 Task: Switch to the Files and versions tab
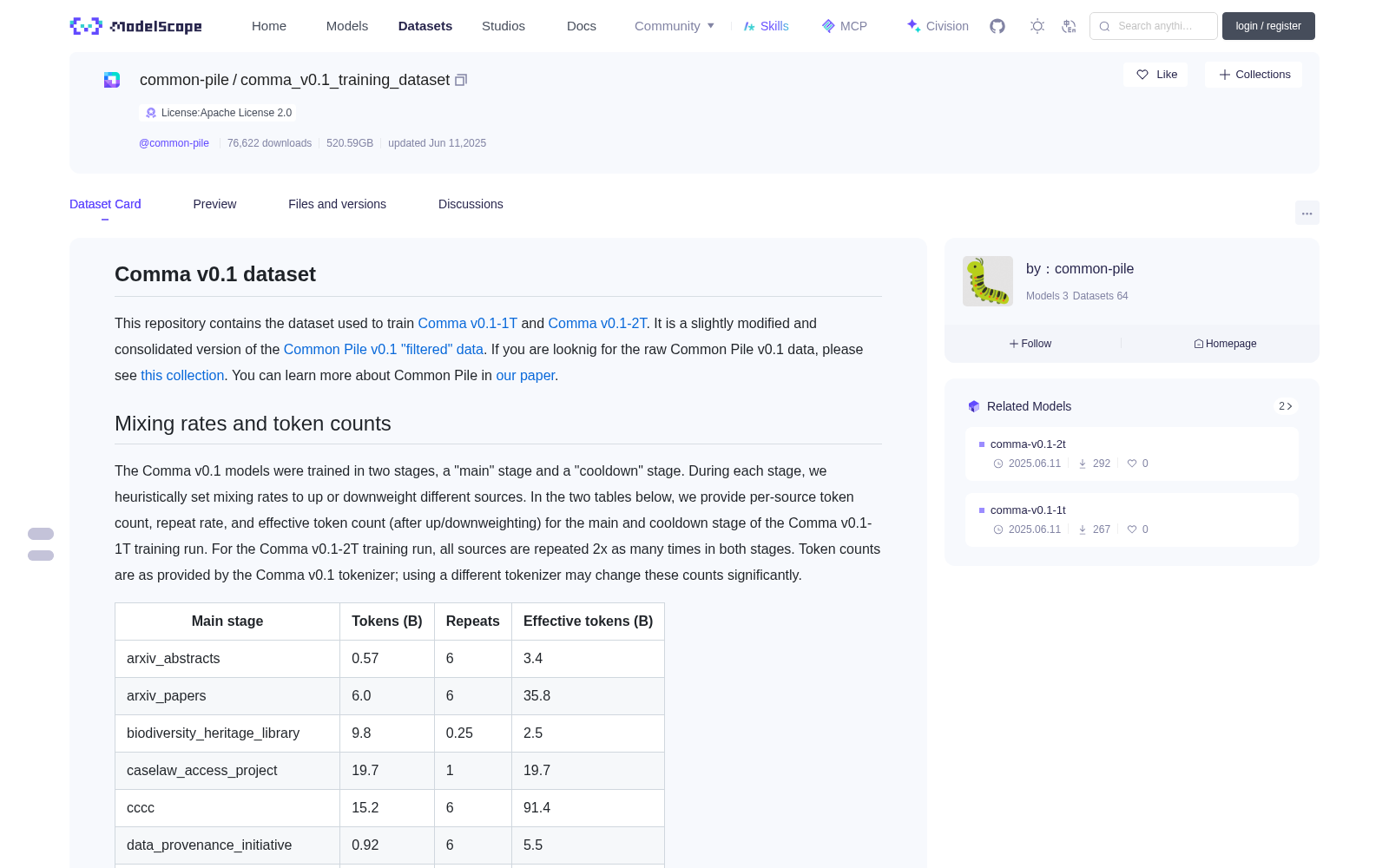pos(337,204)
